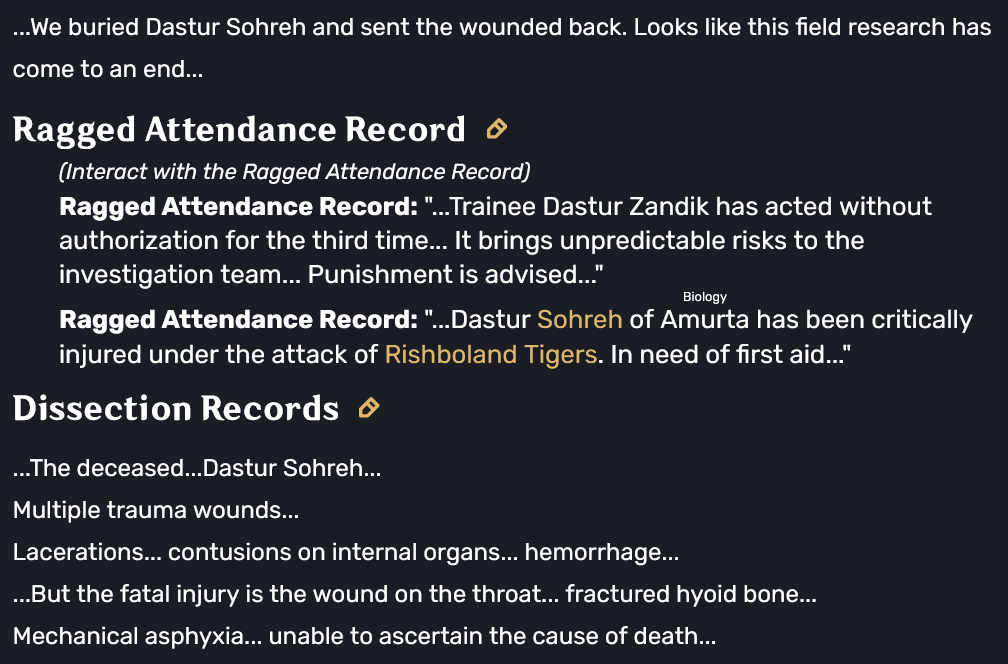Click the Dissection Records heading

point(176,408)
